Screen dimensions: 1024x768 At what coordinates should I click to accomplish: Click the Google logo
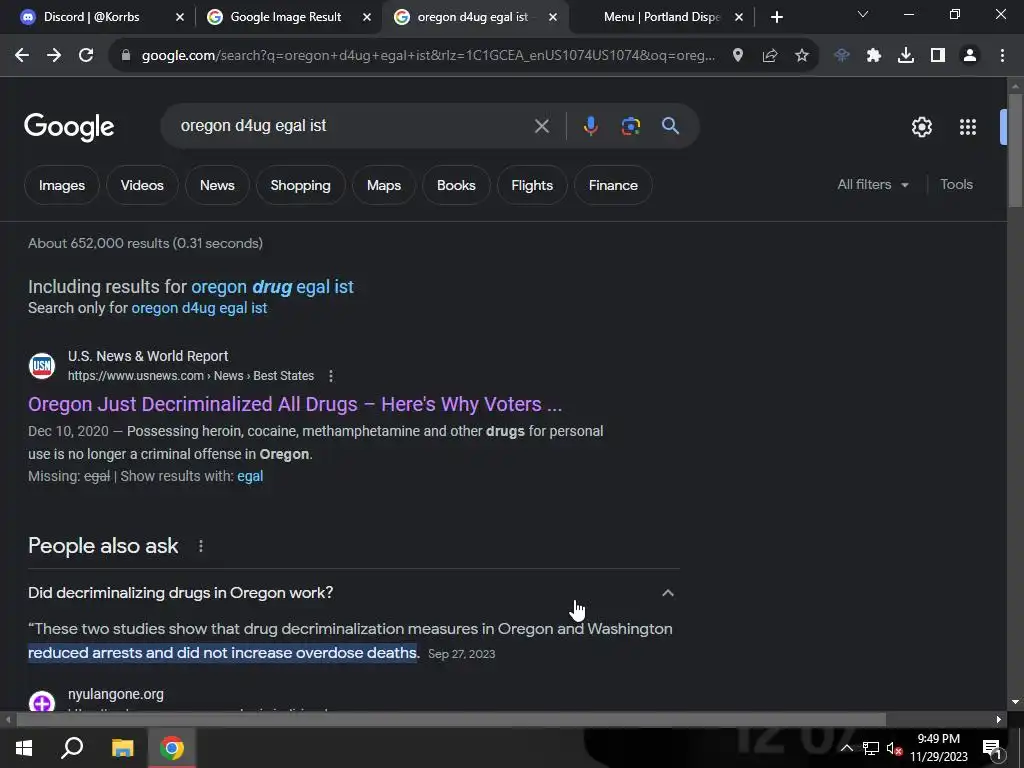[69, 127]
